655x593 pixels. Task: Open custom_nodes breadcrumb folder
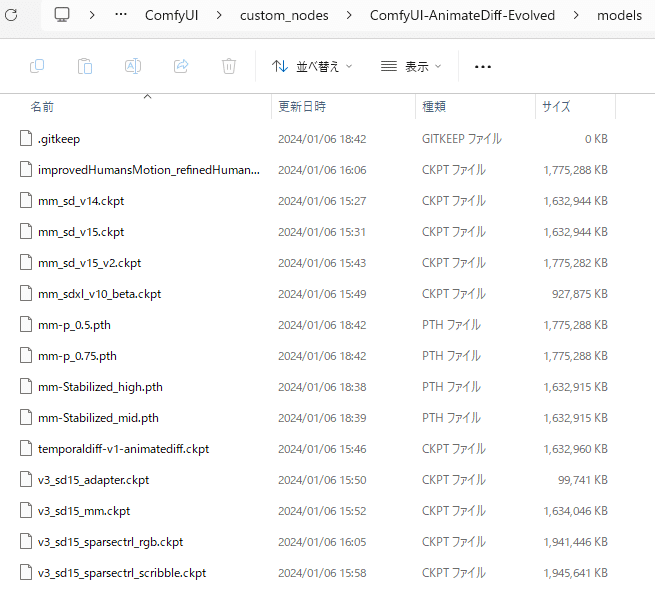point(284,15)
